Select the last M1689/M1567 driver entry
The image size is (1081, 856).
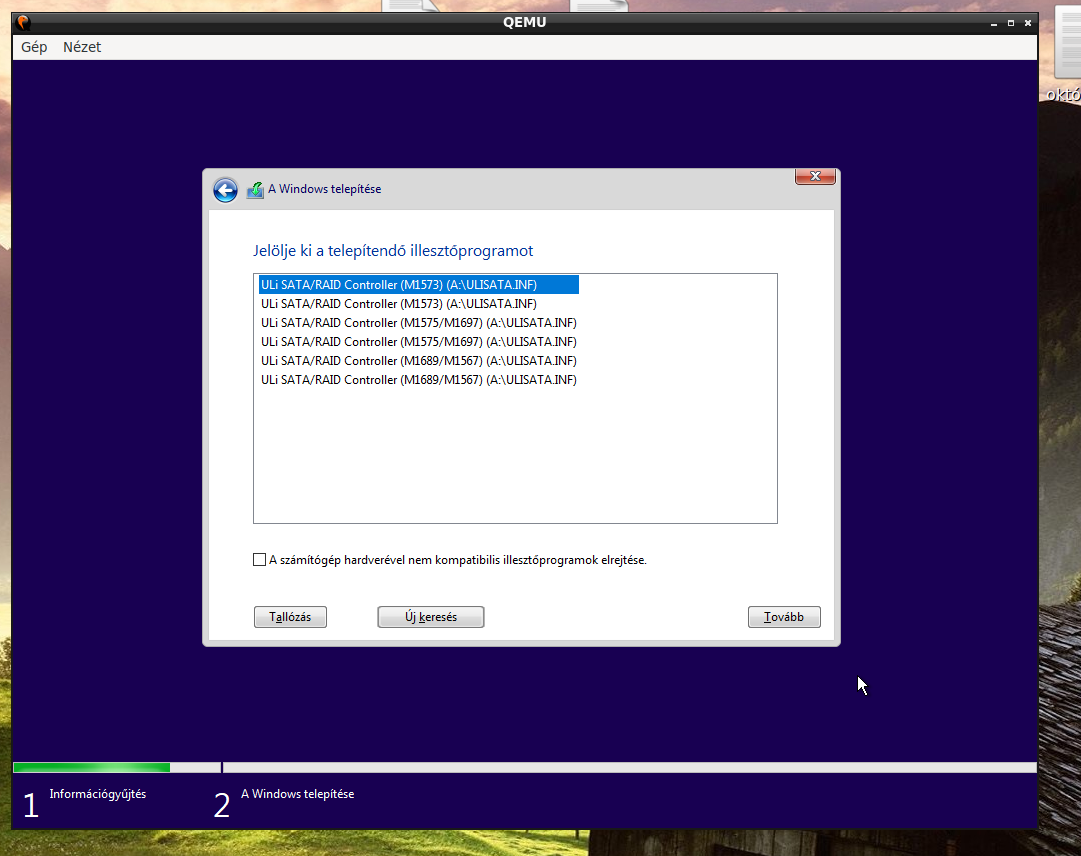point(418,380)
